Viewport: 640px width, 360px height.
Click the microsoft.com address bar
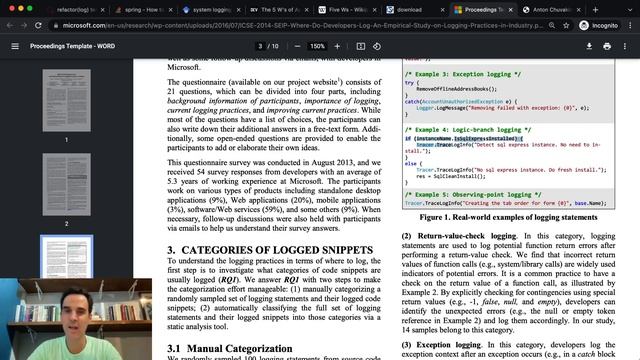[x=302, y=25]
